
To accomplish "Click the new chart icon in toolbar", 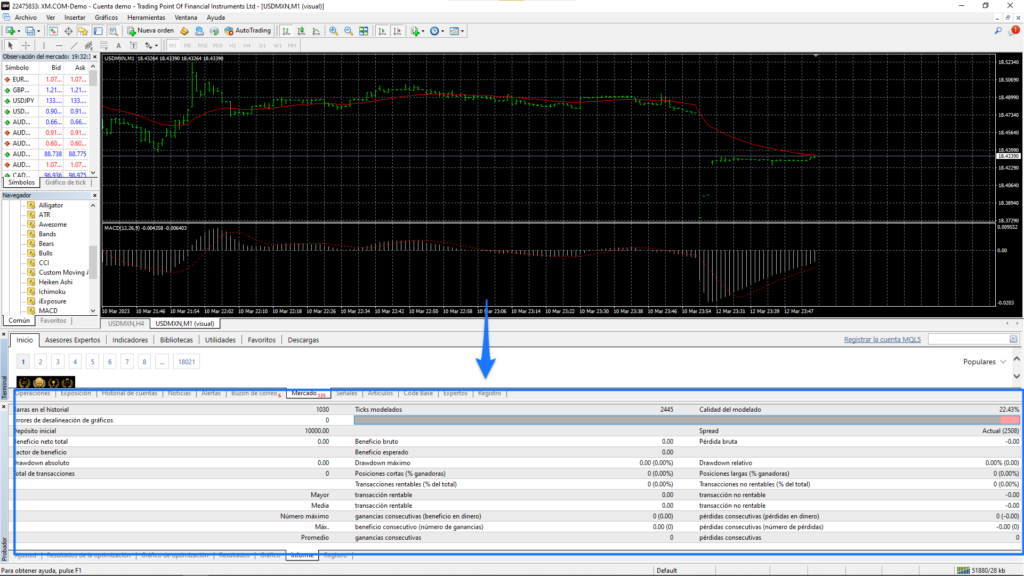I will click(x=10, y=31).
